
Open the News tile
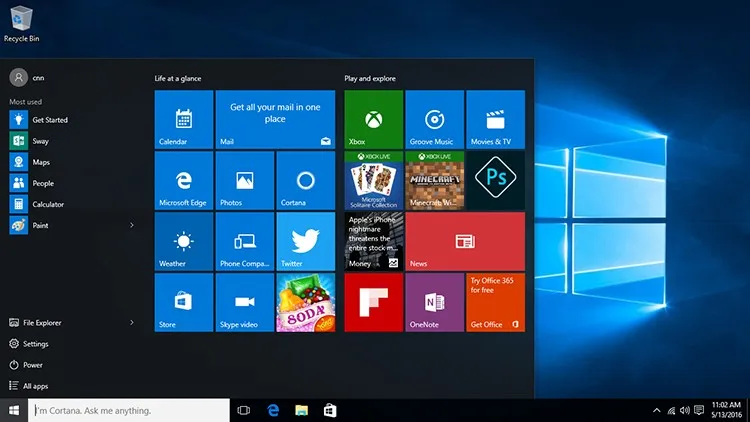(465, 242)
